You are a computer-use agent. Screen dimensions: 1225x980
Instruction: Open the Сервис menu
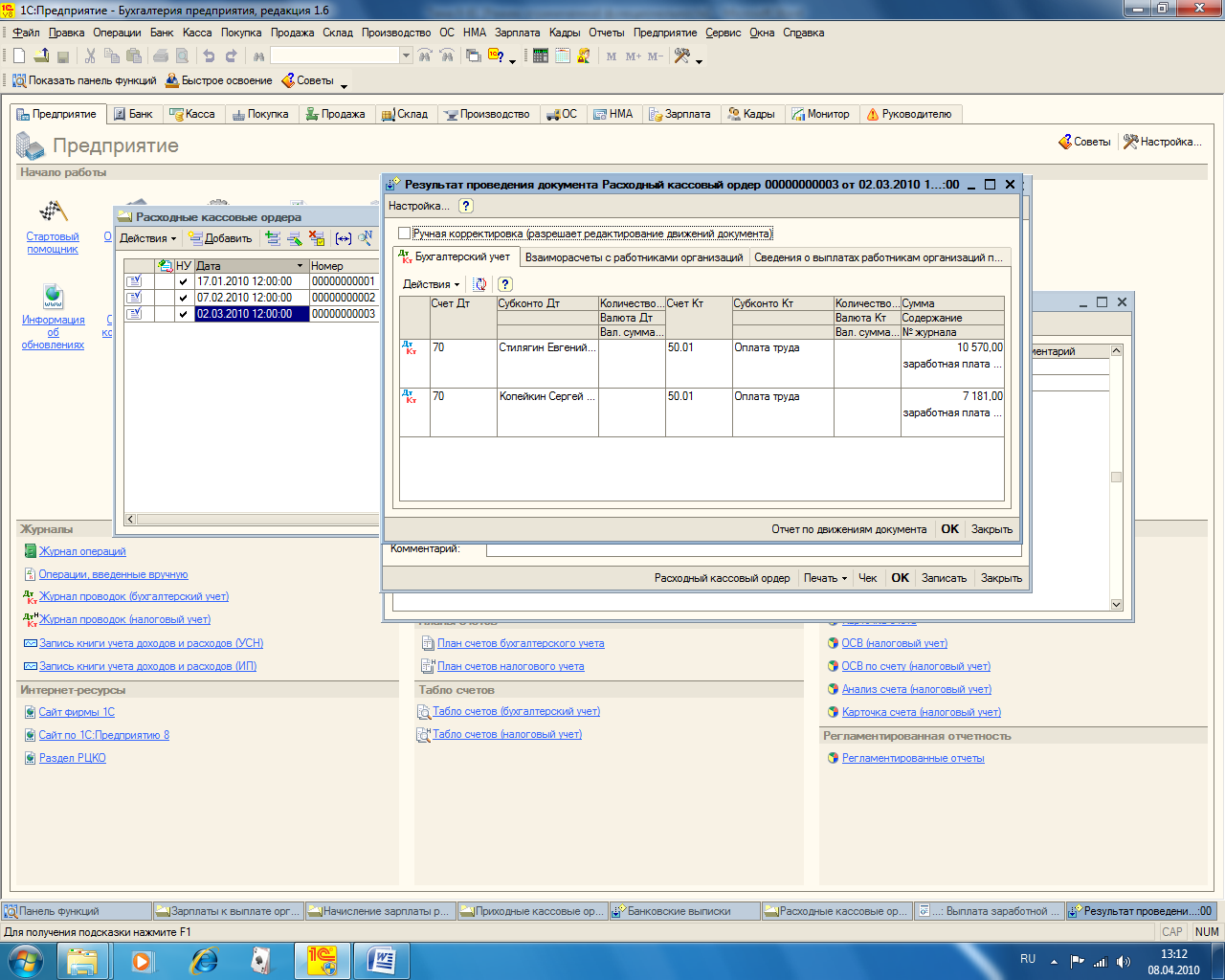(x=724, y=33)
